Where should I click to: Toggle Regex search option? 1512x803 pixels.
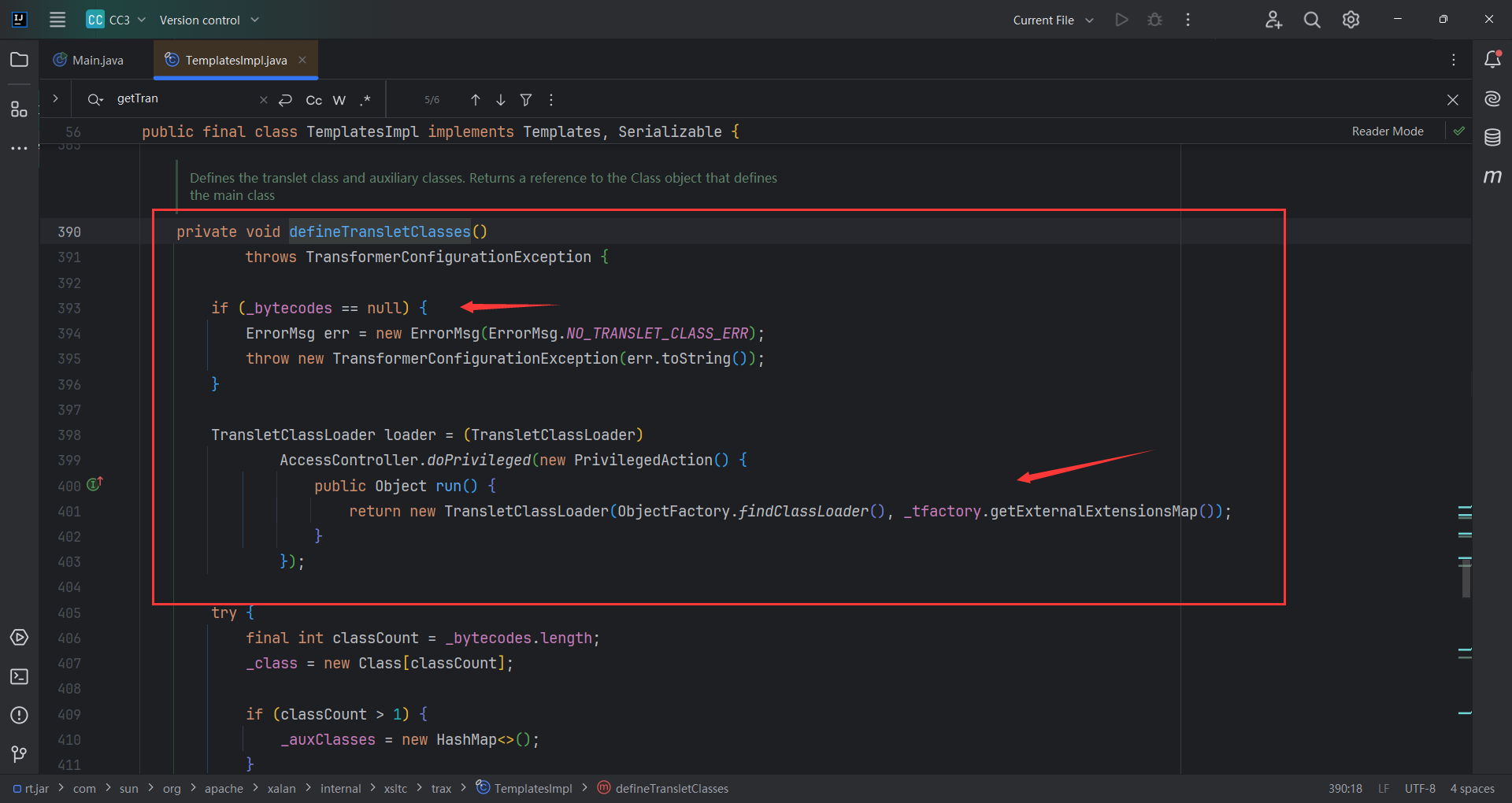(365, 100)
